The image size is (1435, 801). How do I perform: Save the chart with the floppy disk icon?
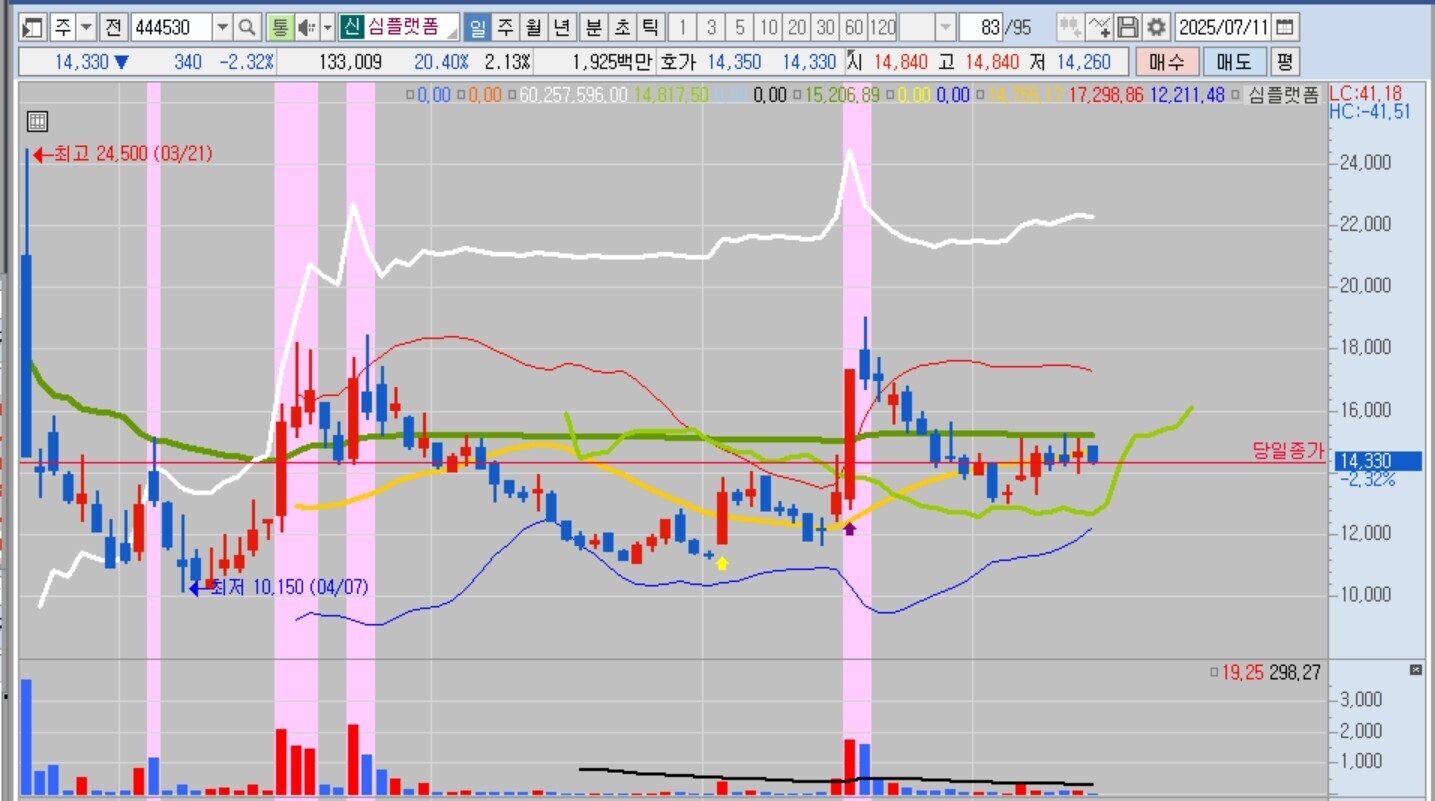1128,27
